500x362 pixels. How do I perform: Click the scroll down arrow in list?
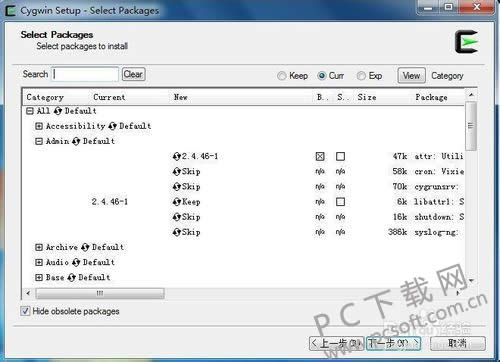471,281
